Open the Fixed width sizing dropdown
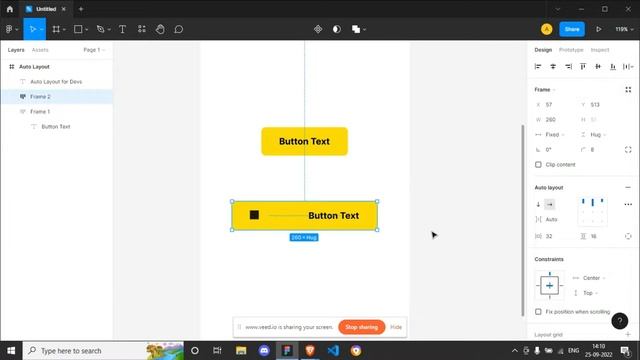The height and width of the screenshot is (360, 640). click(x=555, y=135)
